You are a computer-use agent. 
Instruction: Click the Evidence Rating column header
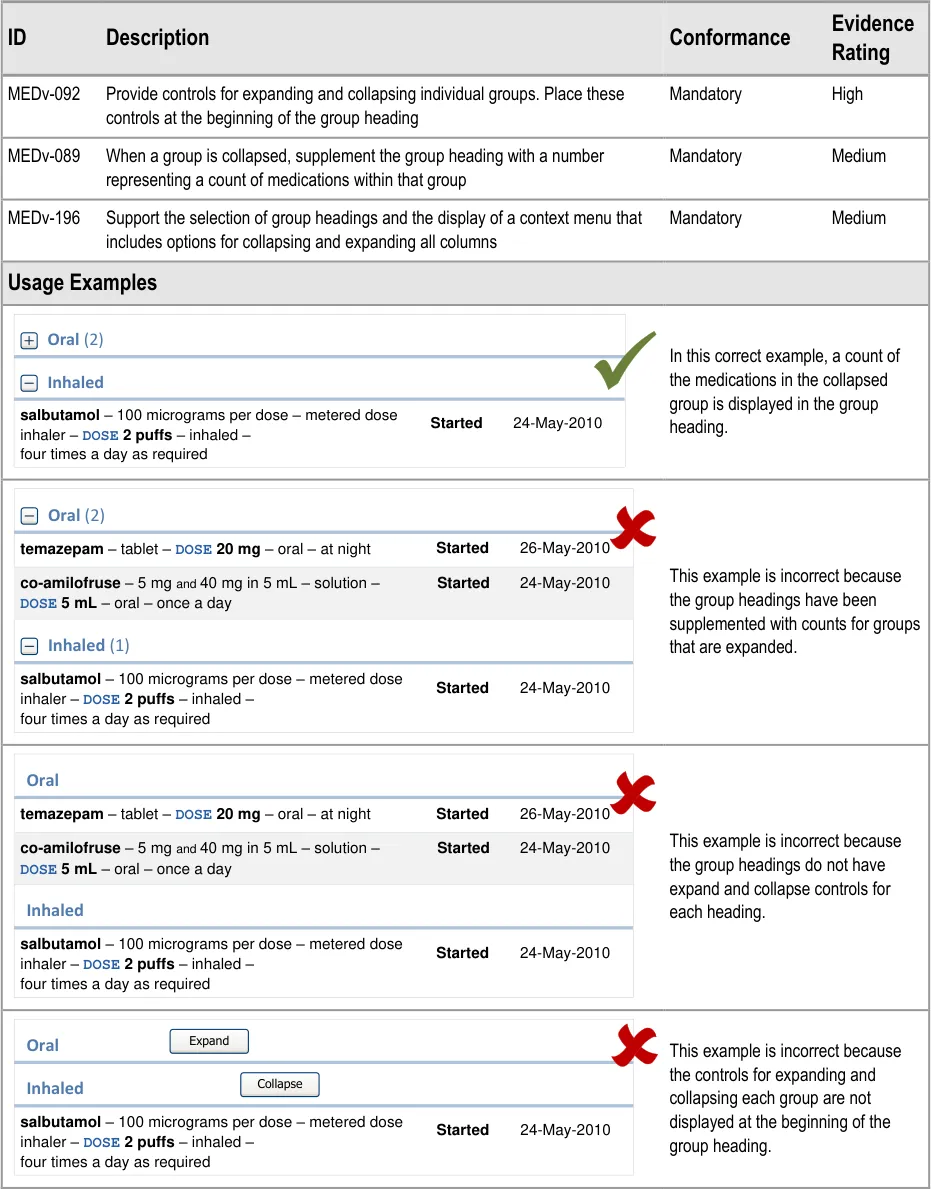(x=872, y=38)
